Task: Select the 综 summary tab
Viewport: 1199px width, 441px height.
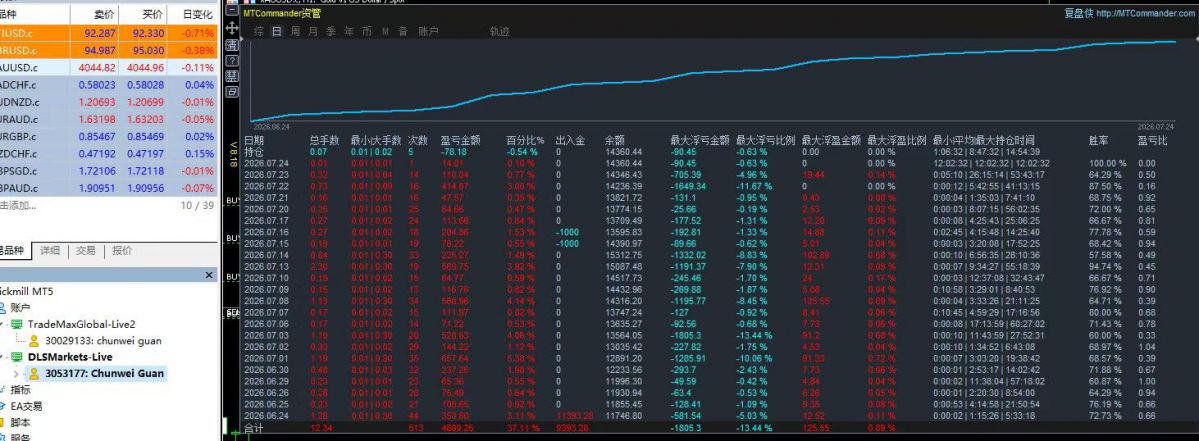Action: (x=259, y=31)
